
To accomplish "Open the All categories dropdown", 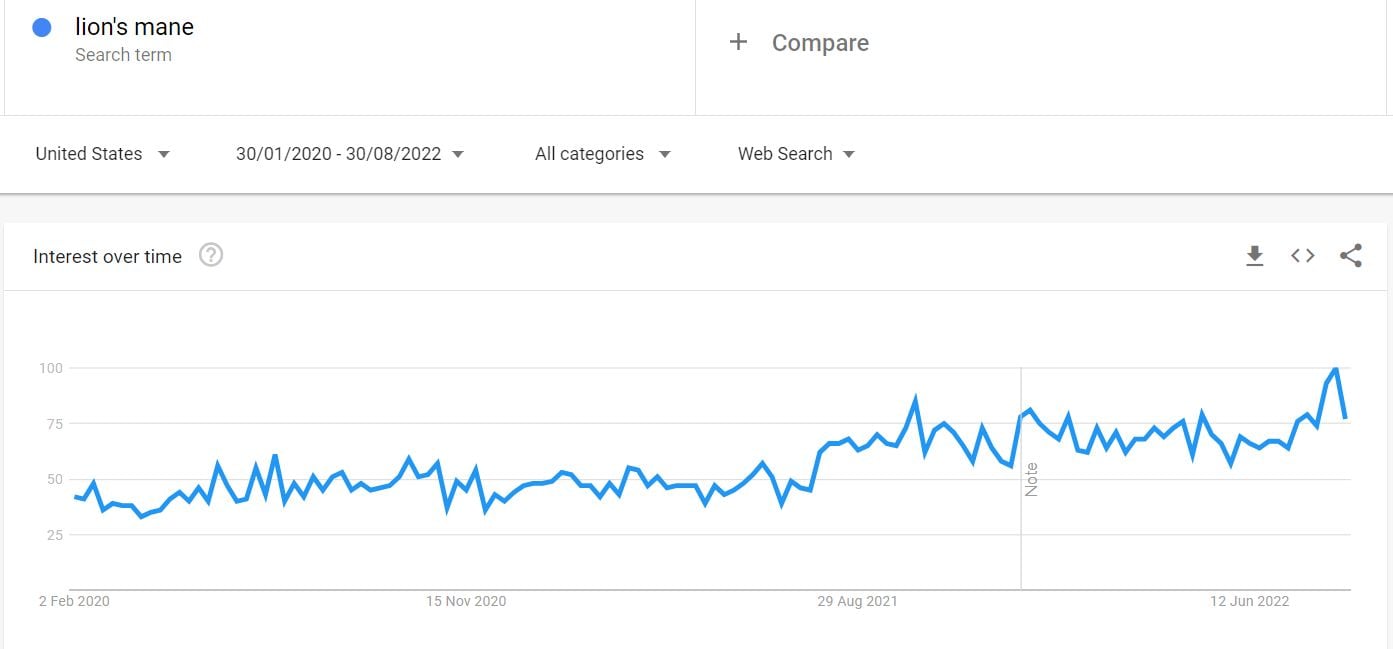I will pos(602,154).
